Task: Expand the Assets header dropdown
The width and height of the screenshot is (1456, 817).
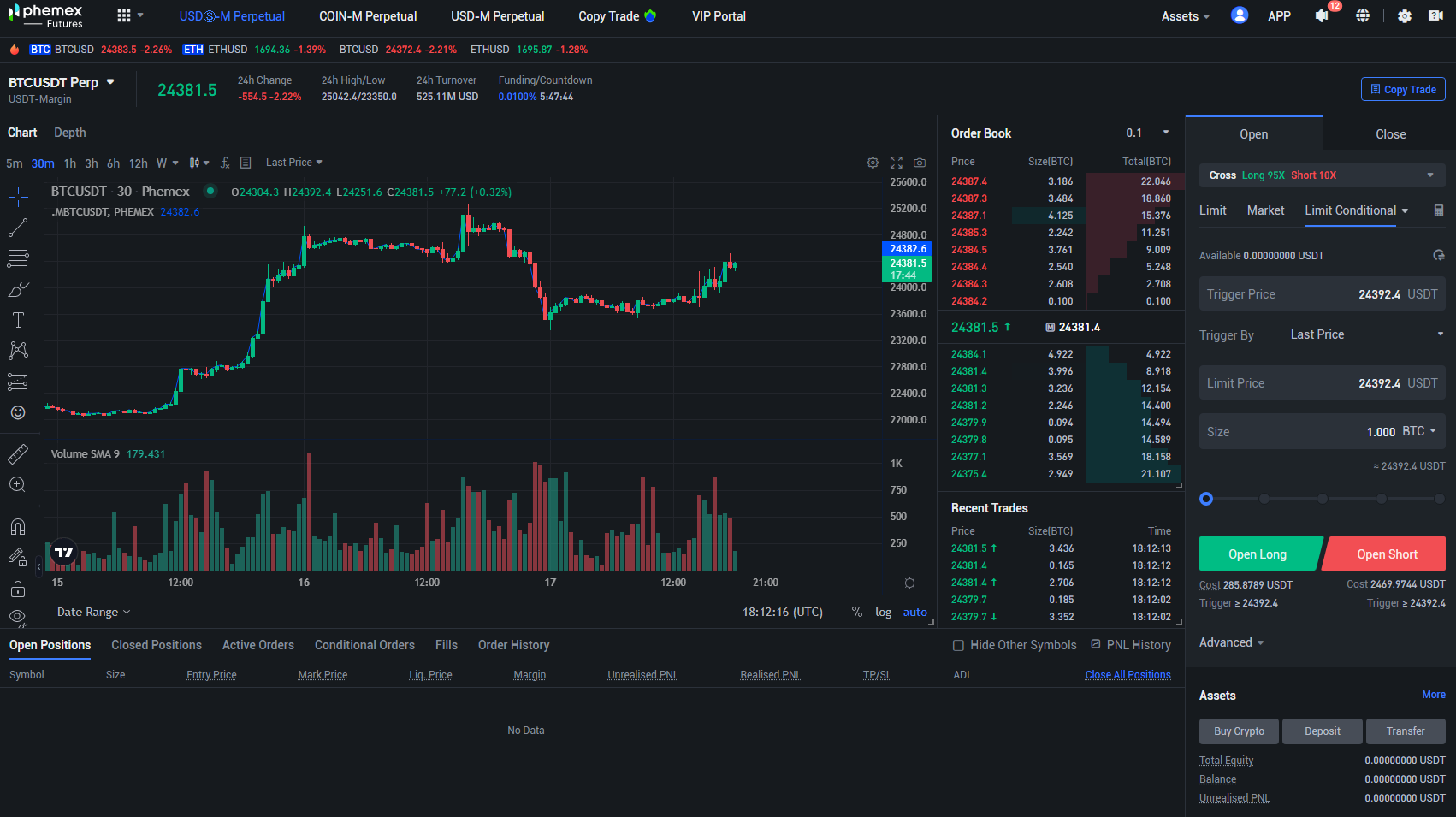Action: click(x=1186, y=16)
